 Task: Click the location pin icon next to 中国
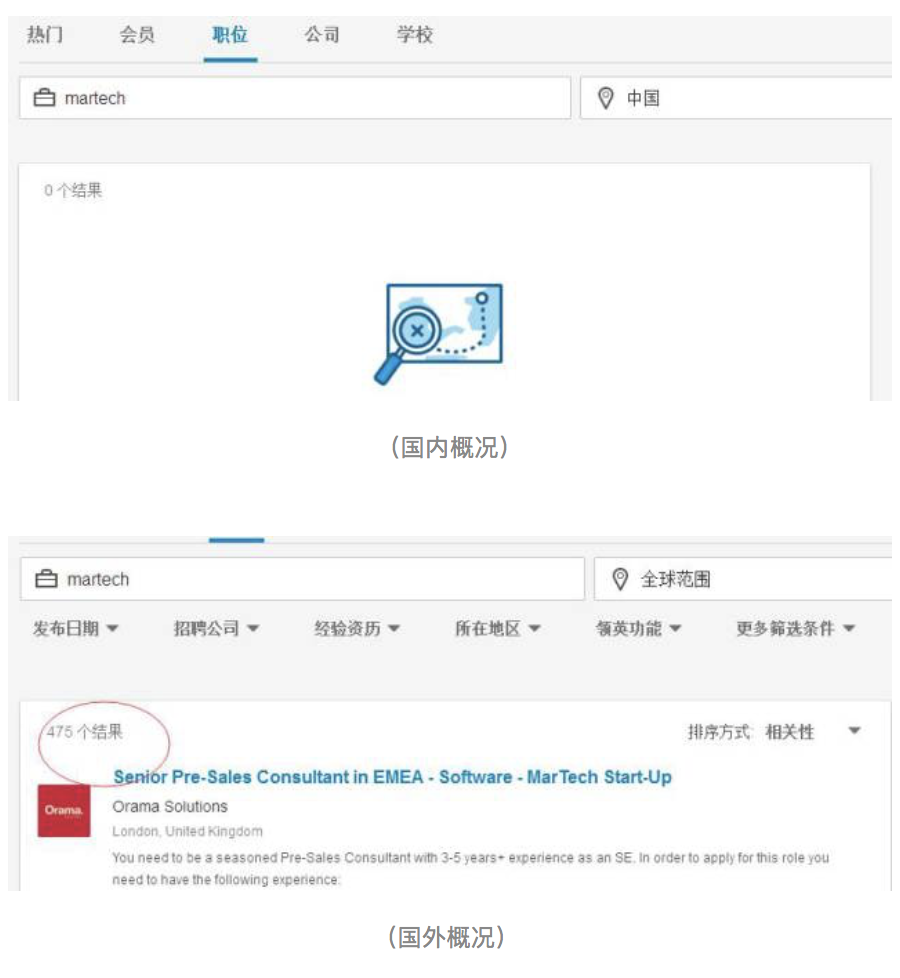pos(604,98)
